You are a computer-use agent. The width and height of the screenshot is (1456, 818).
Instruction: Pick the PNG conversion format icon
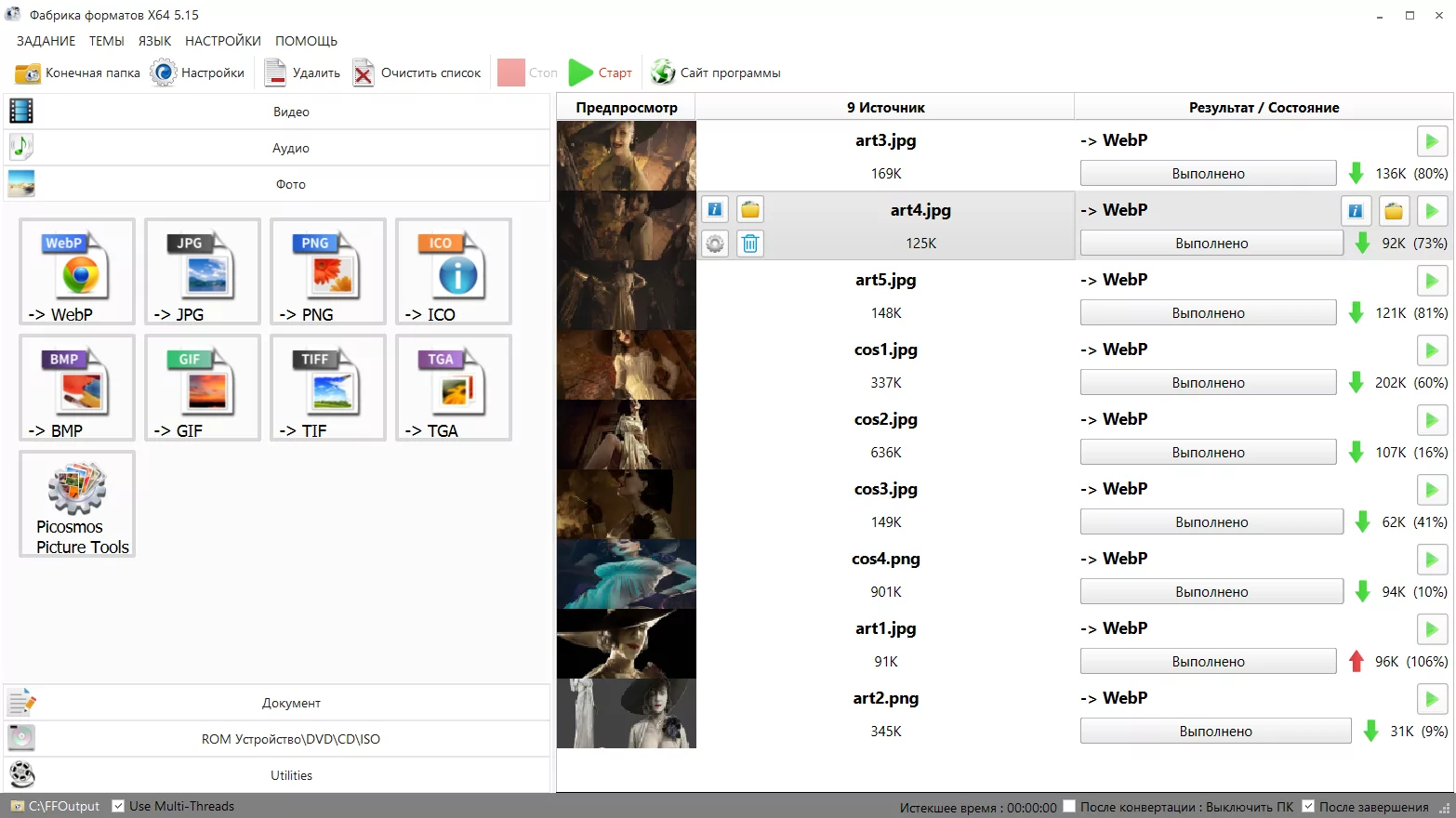click(328, 271)
